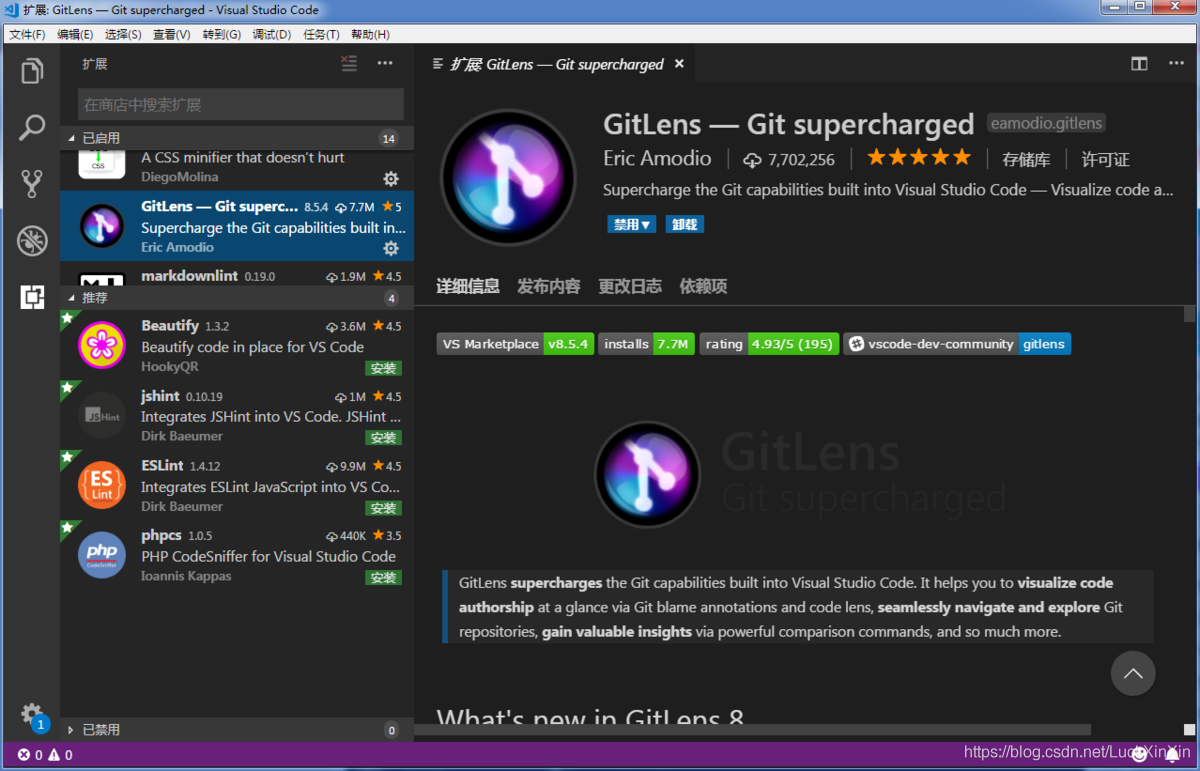Click the install count cloud icon
The image size is (1200, 771).
tap(752, 160)
